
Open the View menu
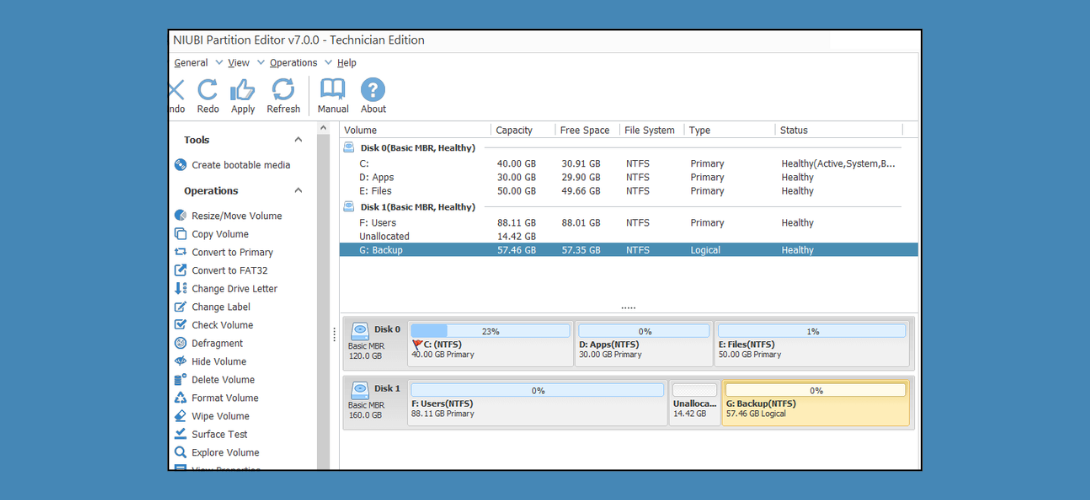[x=238, y=63]
